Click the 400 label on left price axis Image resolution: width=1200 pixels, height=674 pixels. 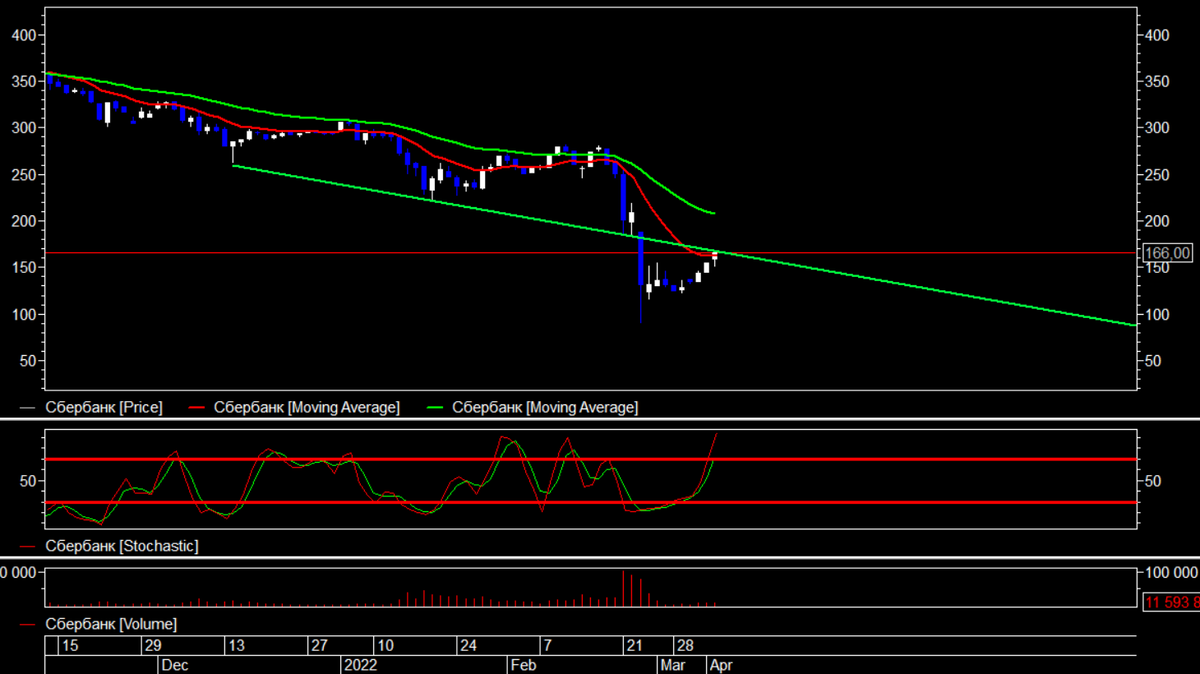(23, 35)
